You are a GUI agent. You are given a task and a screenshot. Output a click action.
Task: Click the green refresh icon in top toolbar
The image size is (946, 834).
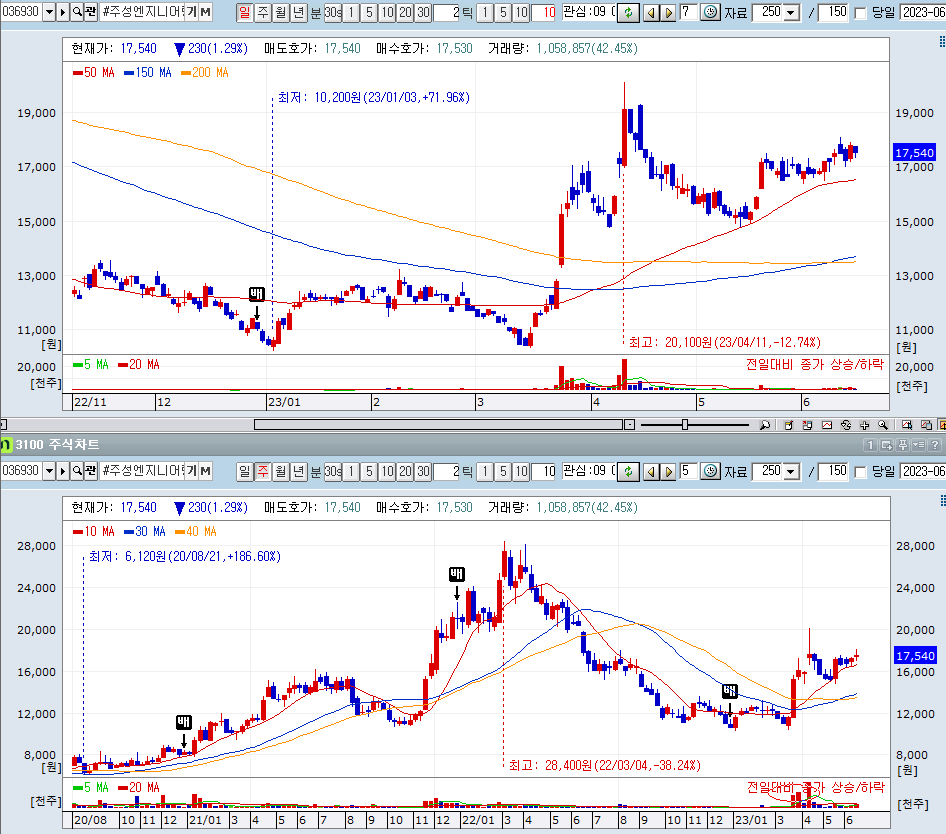(x=628, y=13)
